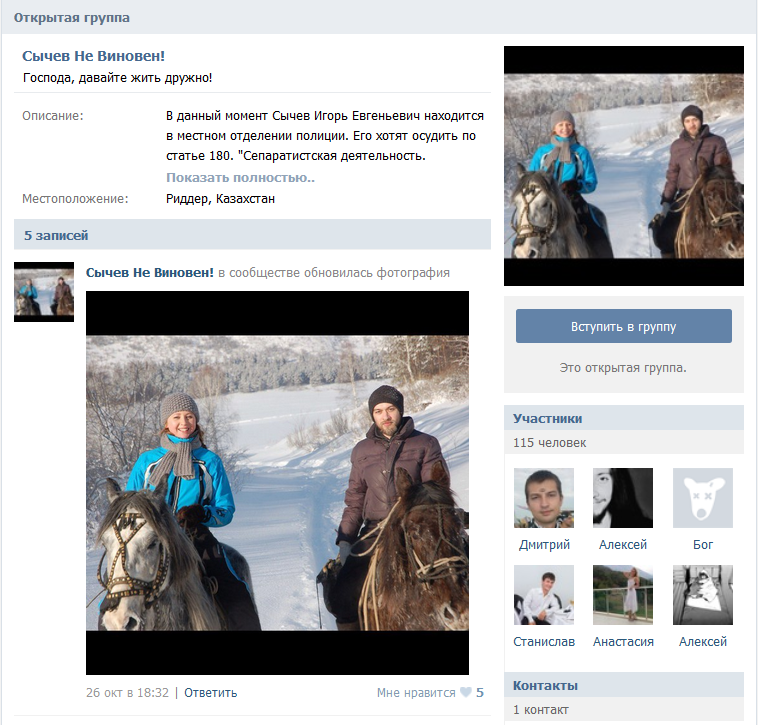Expand description with Показать полностью

(240, 178)
